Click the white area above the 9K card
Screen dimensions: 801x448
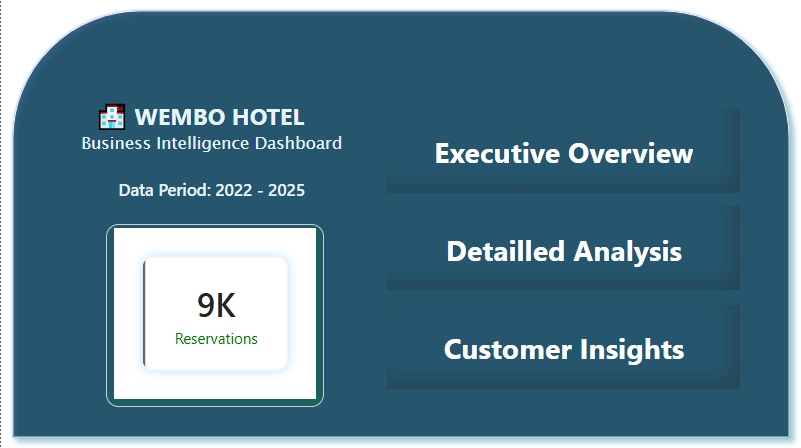coord(215,242)
